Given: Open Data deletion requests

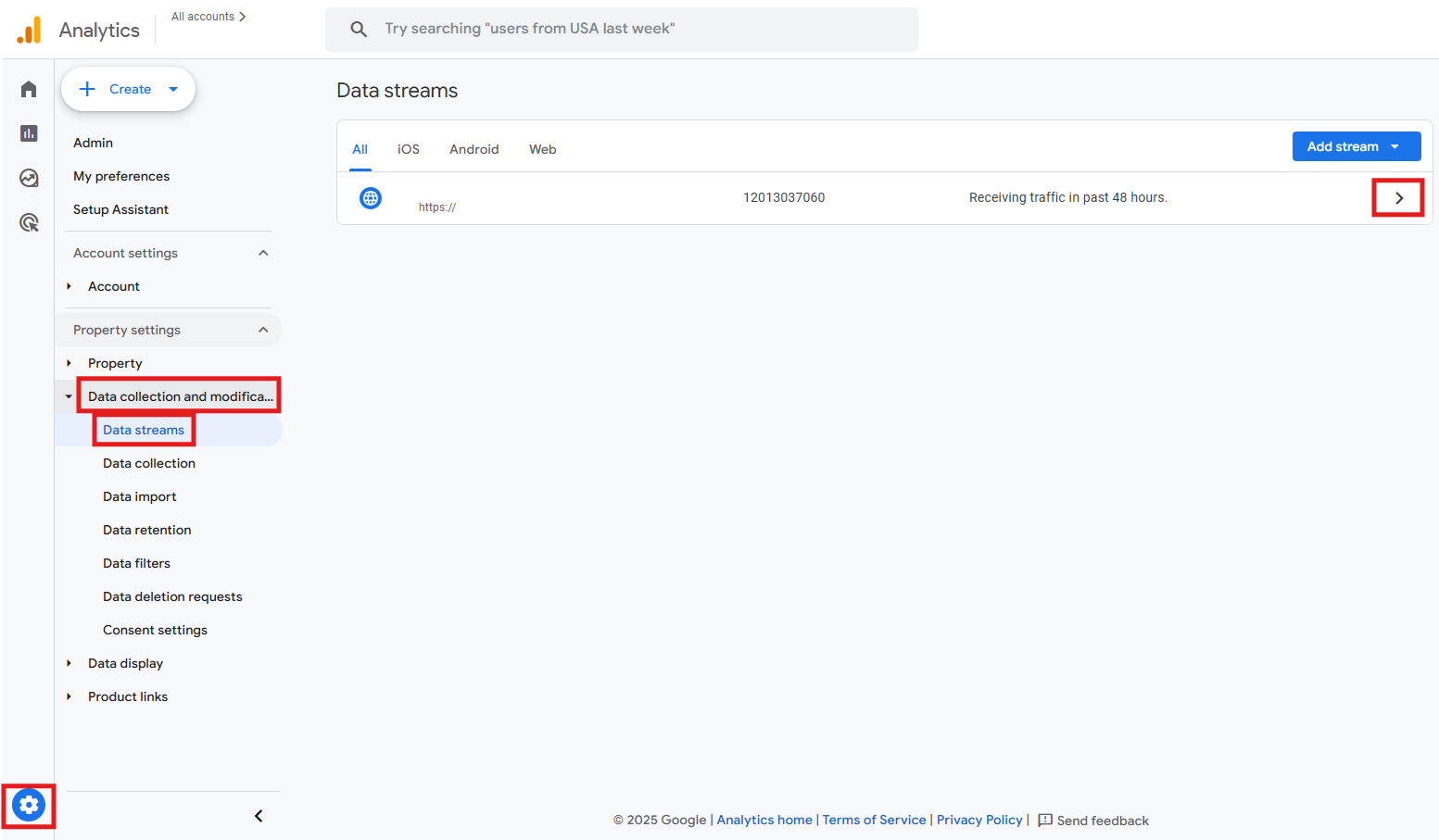Looking at the screenshot, I should click(172, 596).
